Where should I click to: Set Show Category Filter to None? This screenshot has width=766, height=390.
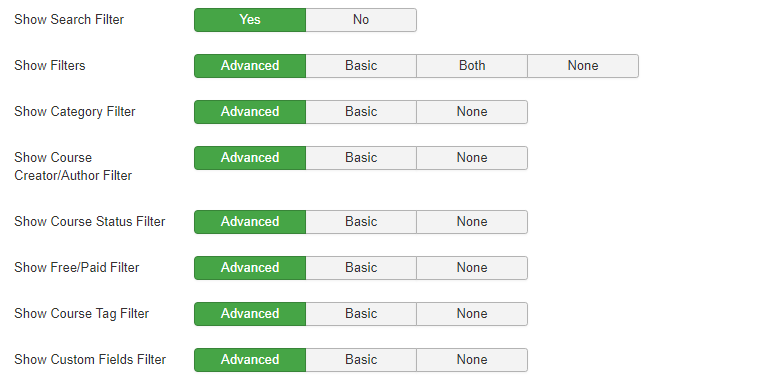(x=472, y=112)
